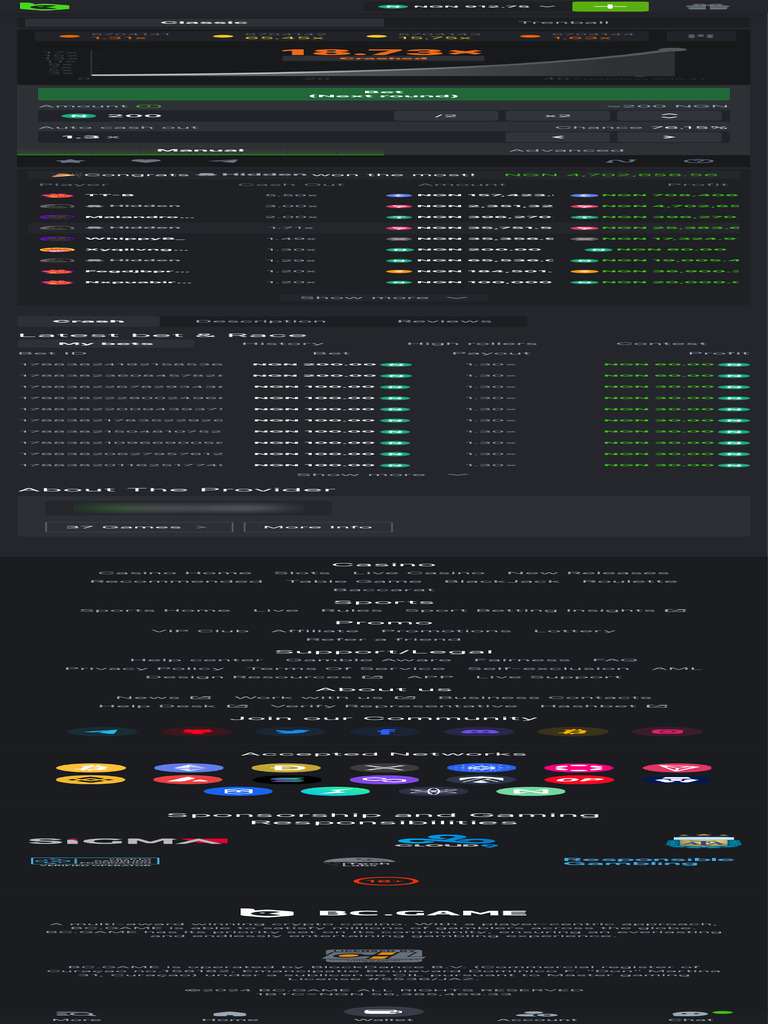Image resolution: width=768 pixels, height=1024 pixels.
Task: Open the Telegram community icon
Action: [103, 731]
